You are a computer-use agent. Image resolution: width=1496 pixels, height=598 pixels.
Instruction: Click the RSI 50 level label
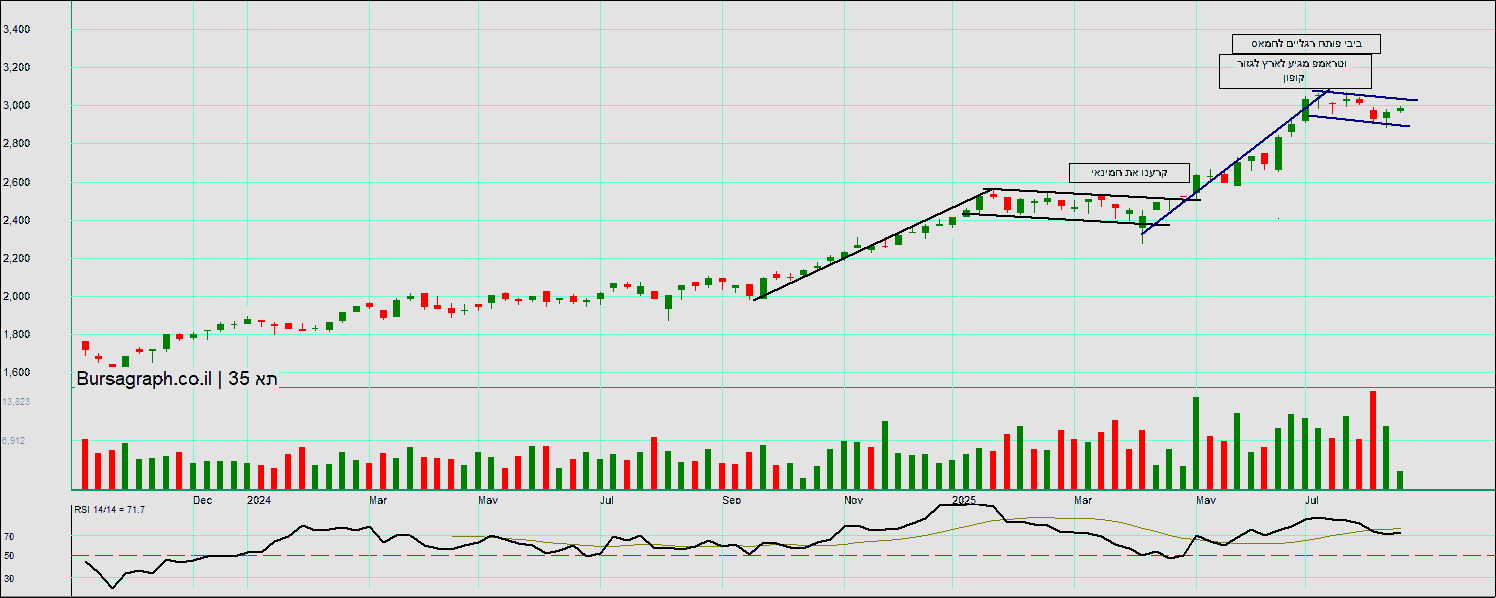[8, 555]
